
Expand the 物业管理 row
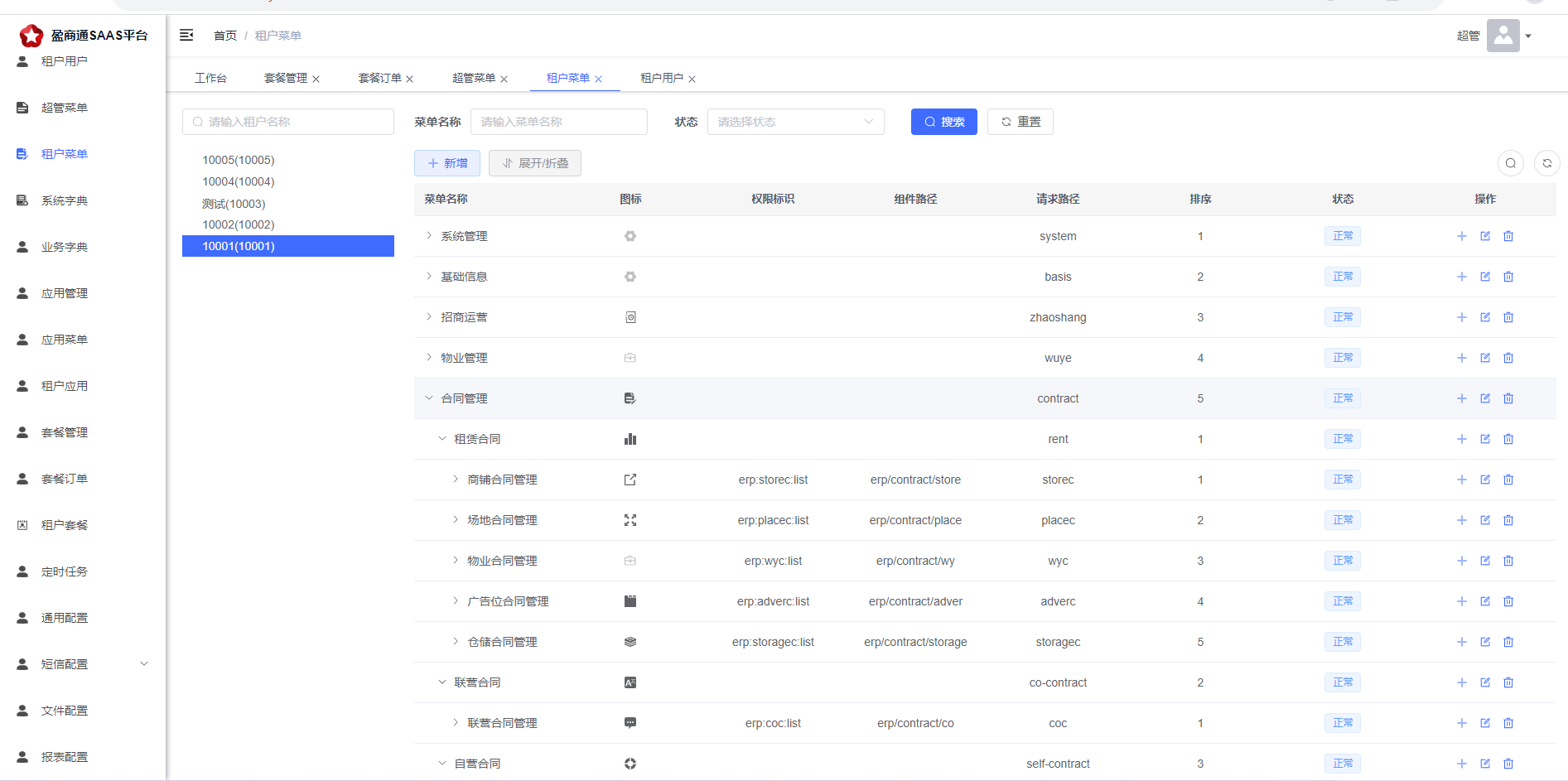click(429, 358)
